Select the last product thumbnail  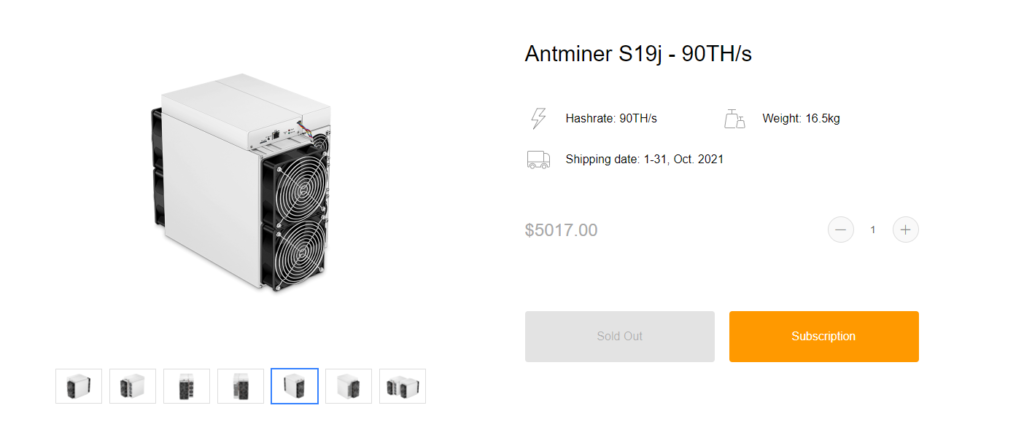(403, 386)
